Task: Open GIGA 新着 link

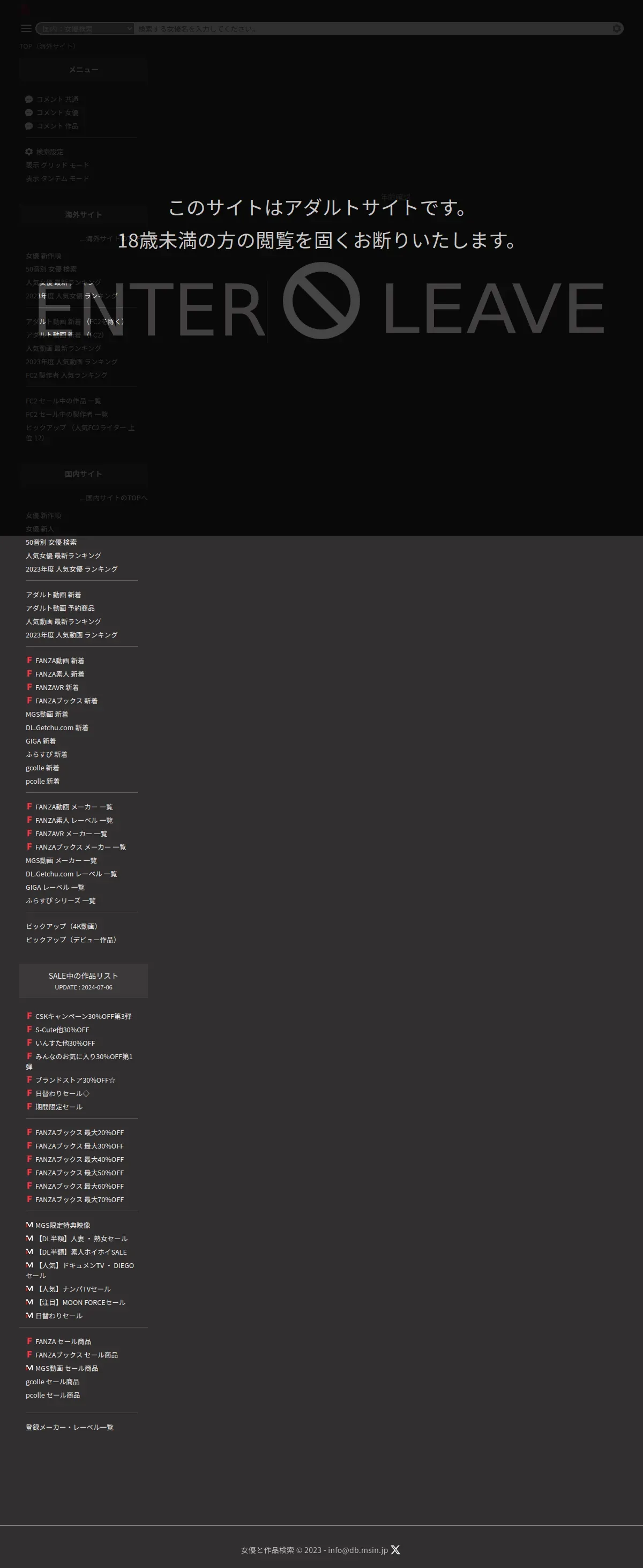Action: point(41,740)
